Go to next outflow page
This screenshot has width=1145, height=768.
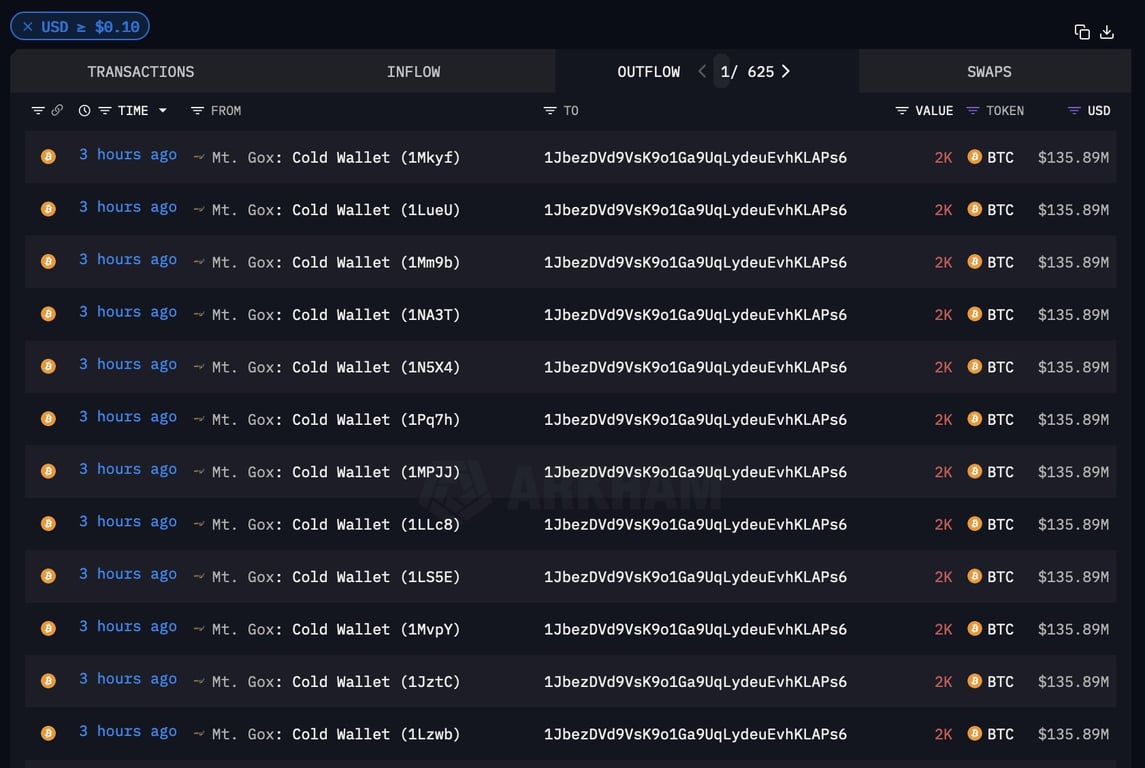786,71
